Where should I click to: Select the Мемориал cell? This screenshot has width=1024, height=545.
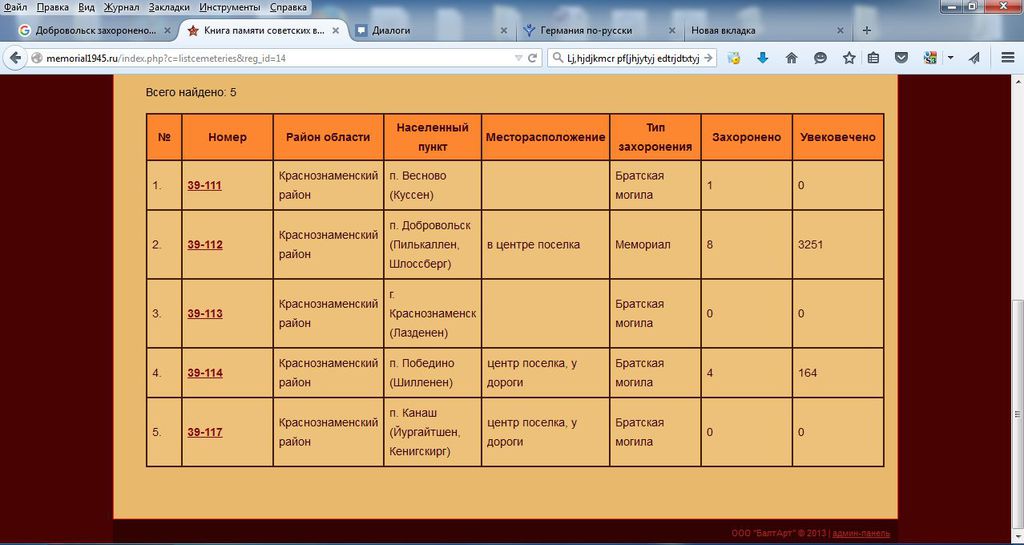[x=655, y=245]
